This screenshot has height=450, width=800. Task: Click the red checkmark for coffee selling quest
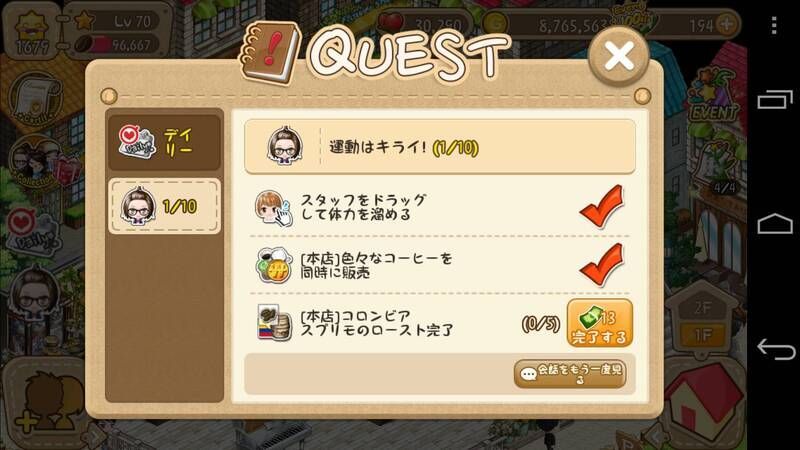point(602,265)
